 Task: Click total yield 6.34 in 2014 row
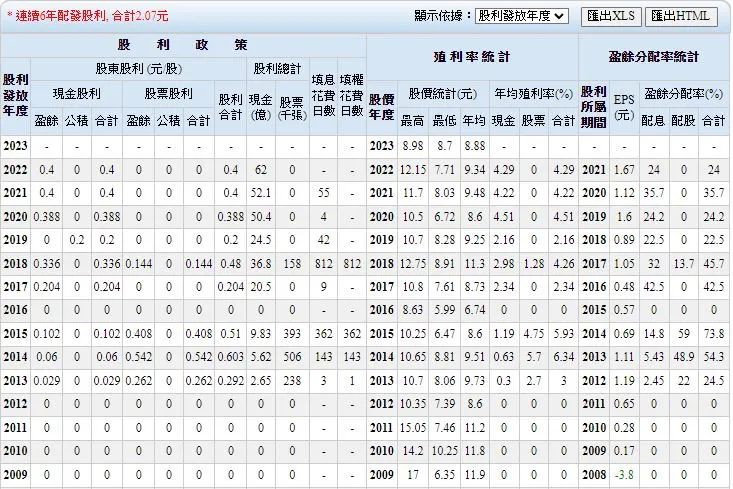(x=564, y=357)
